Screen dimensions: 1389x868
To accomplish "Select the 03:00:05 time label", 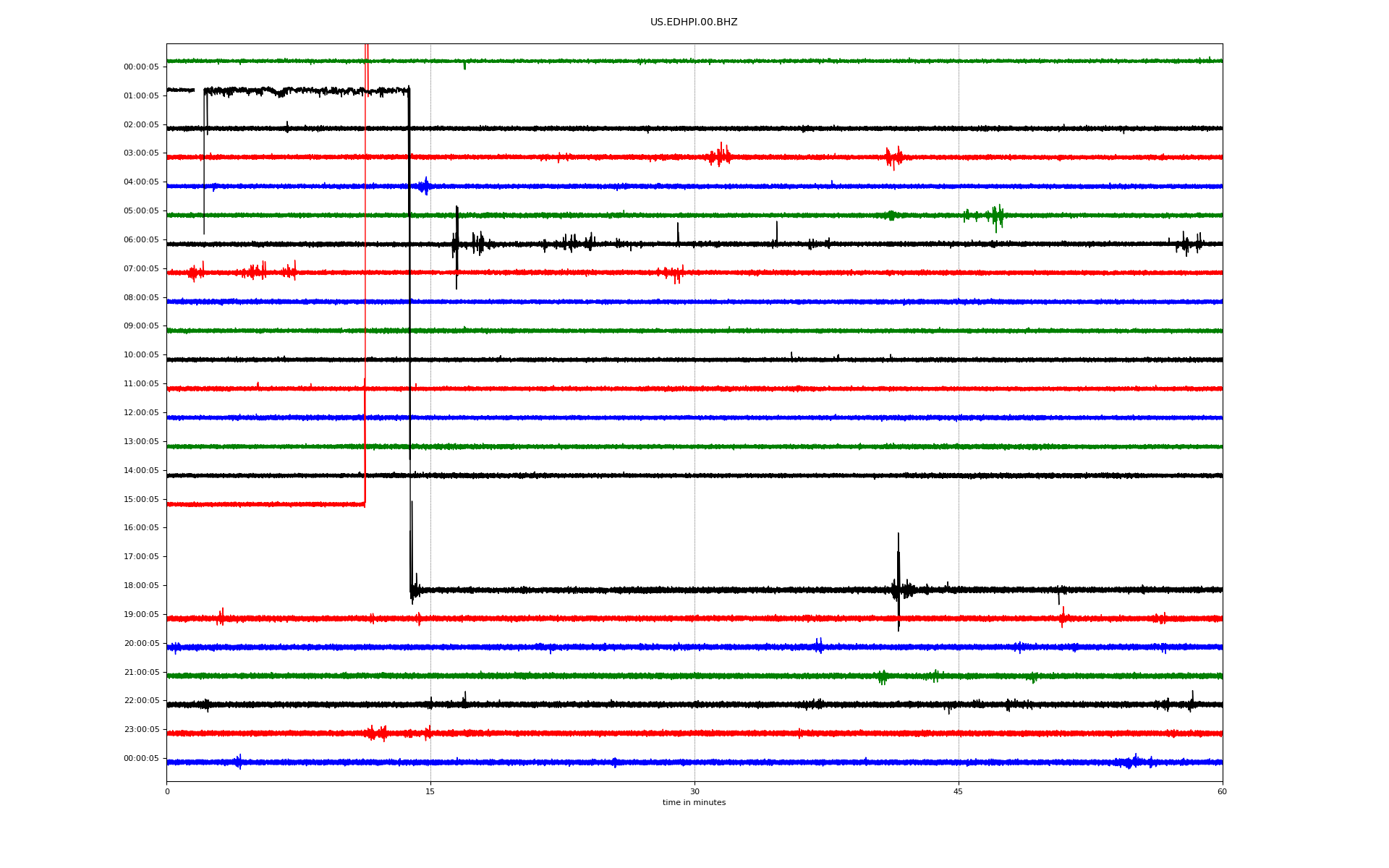I will [x=141, y=153].
